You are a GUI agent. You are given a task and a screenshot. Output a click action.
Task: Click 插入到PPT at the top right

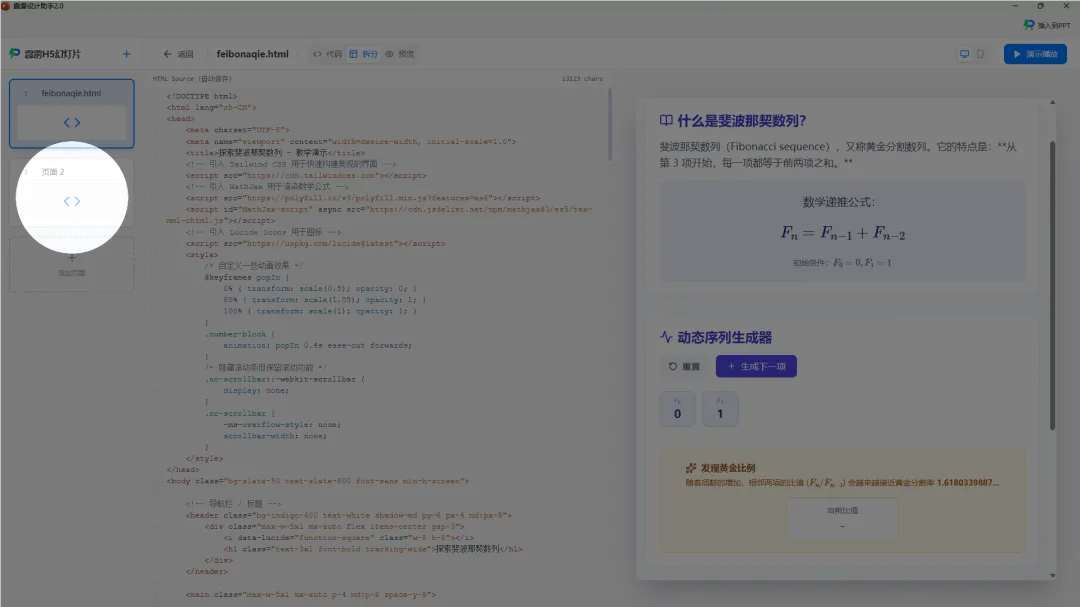1047,25
